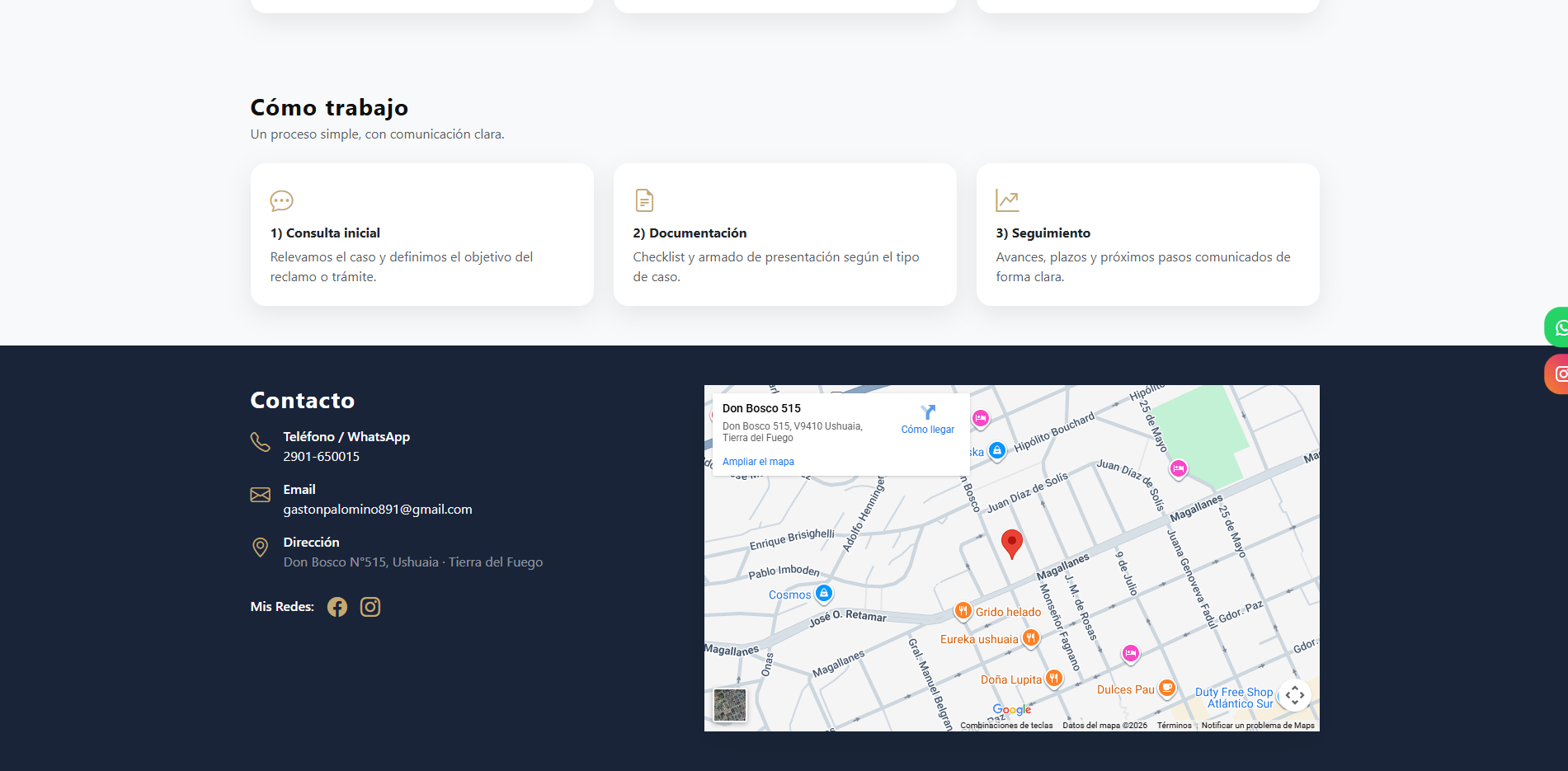Click the gastonpalomino891@gmail.com email address
The height and width of the screenshot is (771, 1568).
378,510
